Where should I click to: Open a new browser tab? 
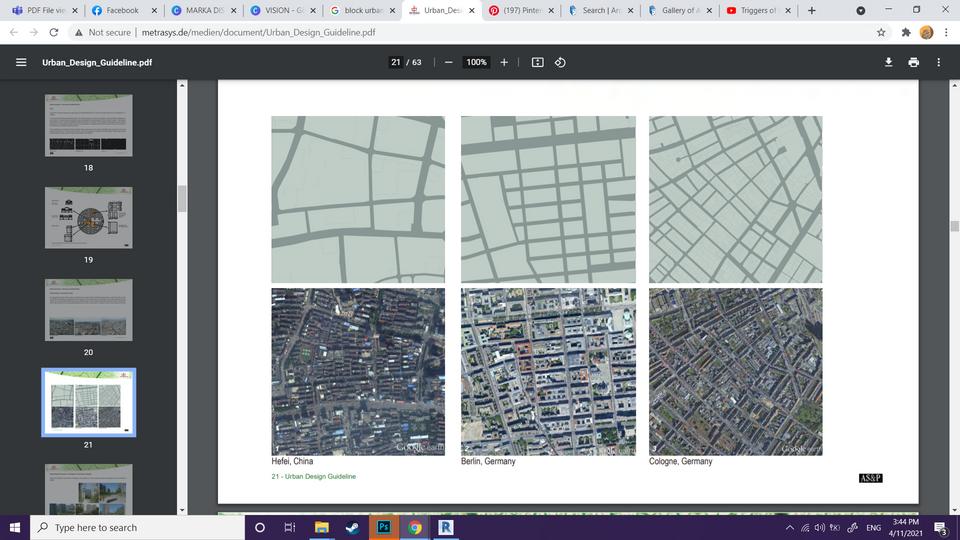811,10
